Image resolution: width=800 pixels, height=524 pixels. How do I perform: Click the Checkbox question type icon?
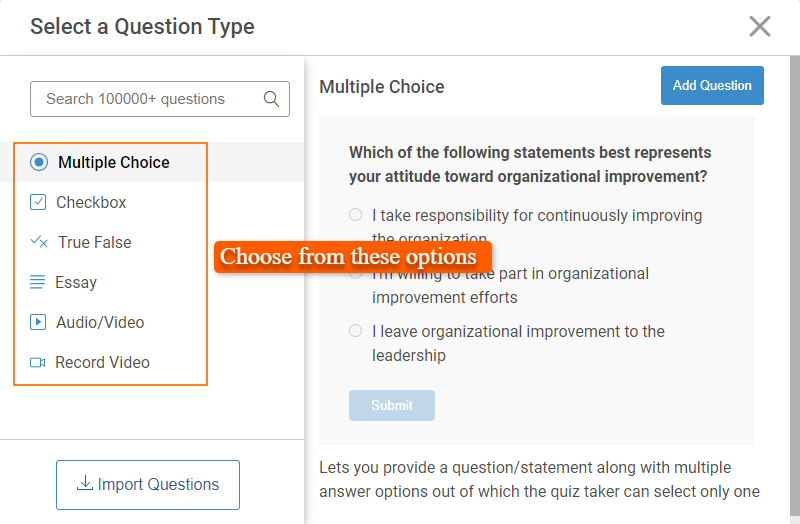38,202
